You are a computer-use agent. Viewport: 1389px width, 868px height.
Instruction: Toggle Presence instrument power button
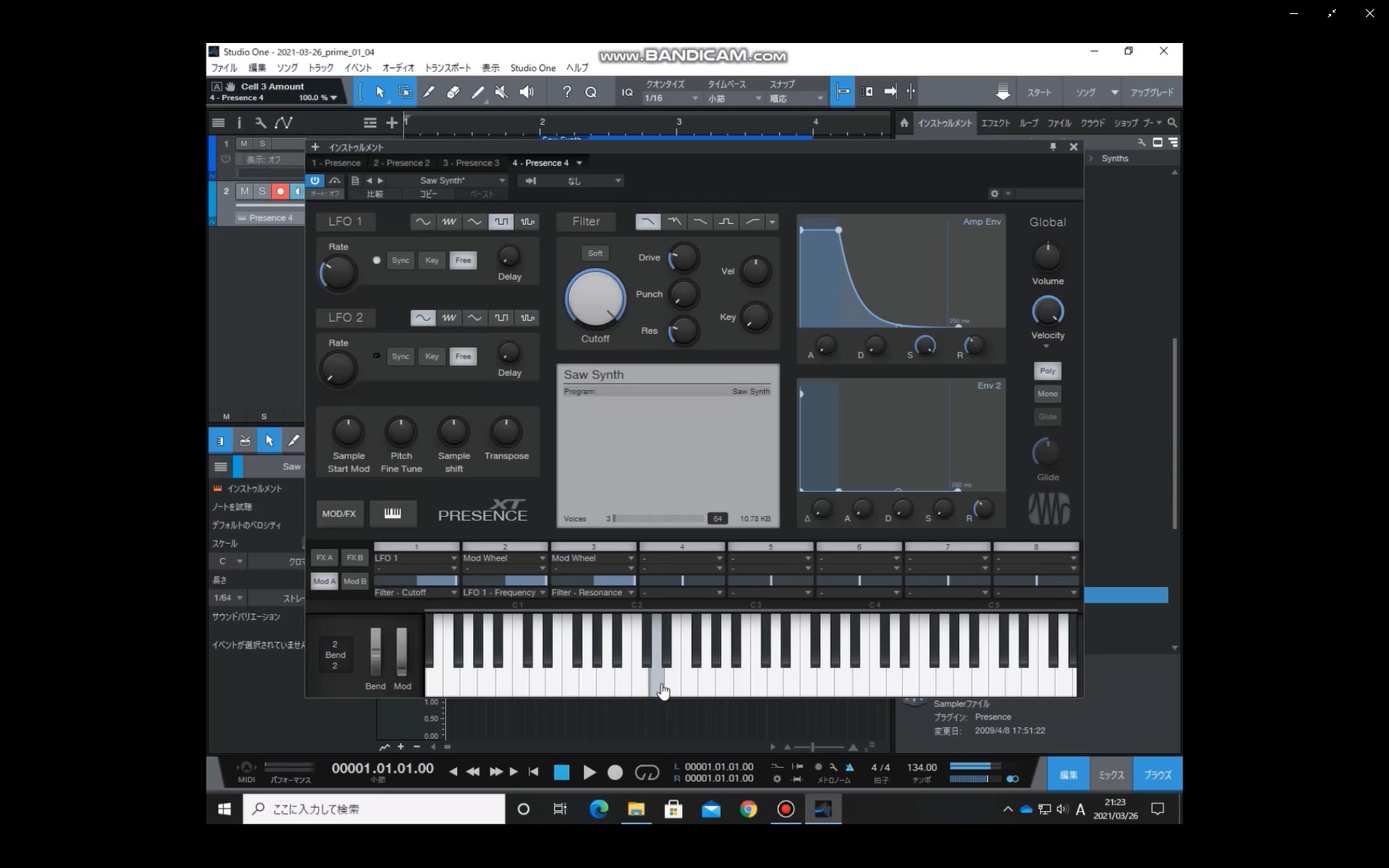tap(315, 180)
